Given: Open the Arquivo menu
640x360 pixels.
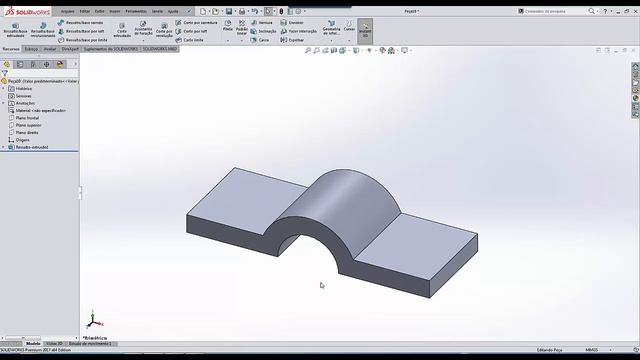Looking at the screenshot, I should coord(68,11).
